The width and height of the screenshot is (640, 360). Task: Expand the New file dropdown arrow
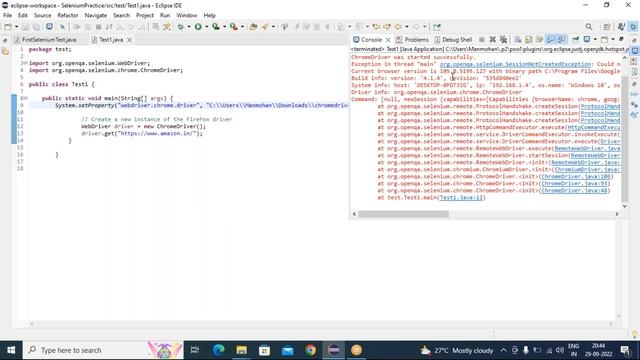[17, 27]
